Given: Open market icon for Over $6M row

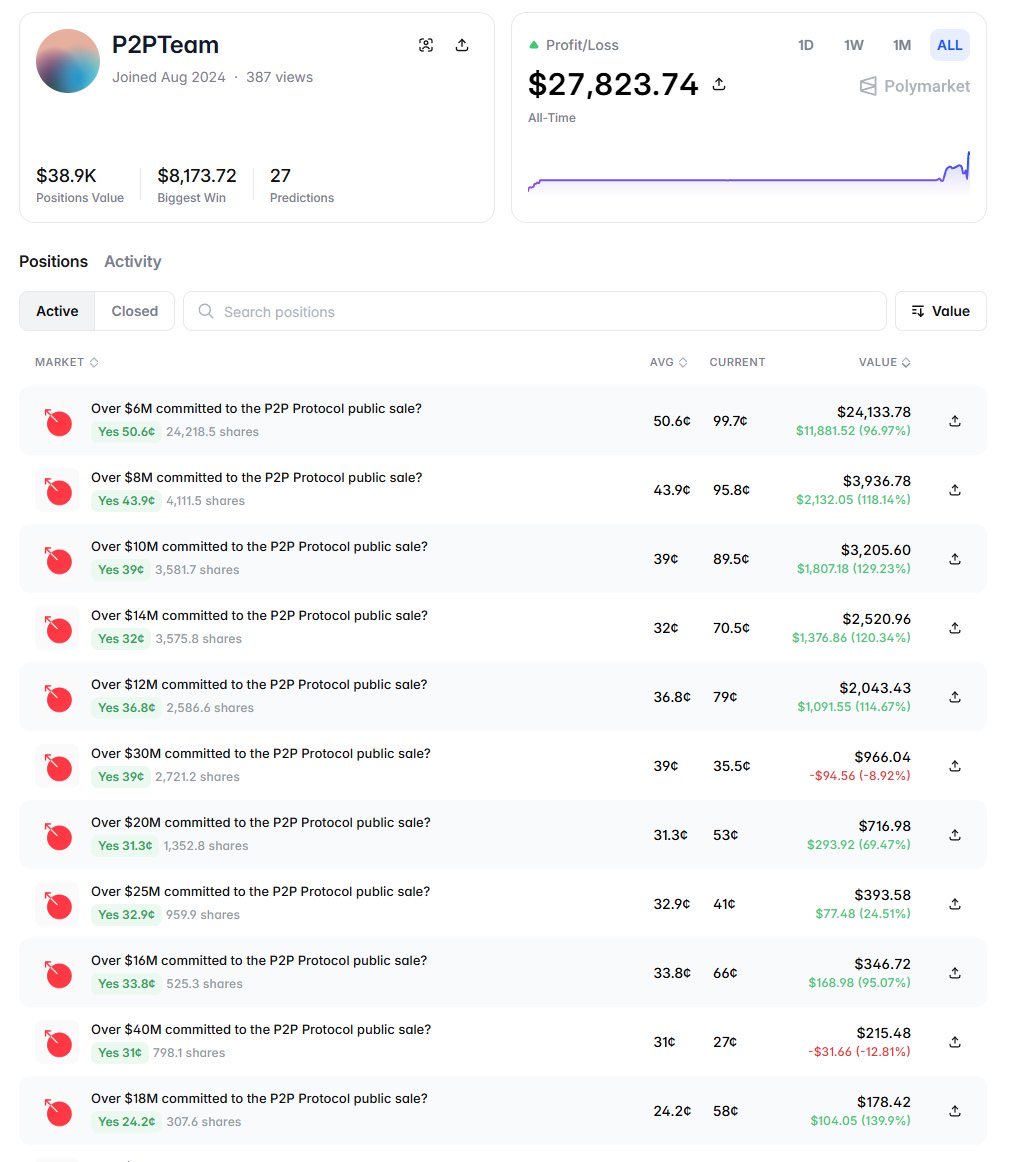Looking at the screenshot, I should [x=57, y=421].
